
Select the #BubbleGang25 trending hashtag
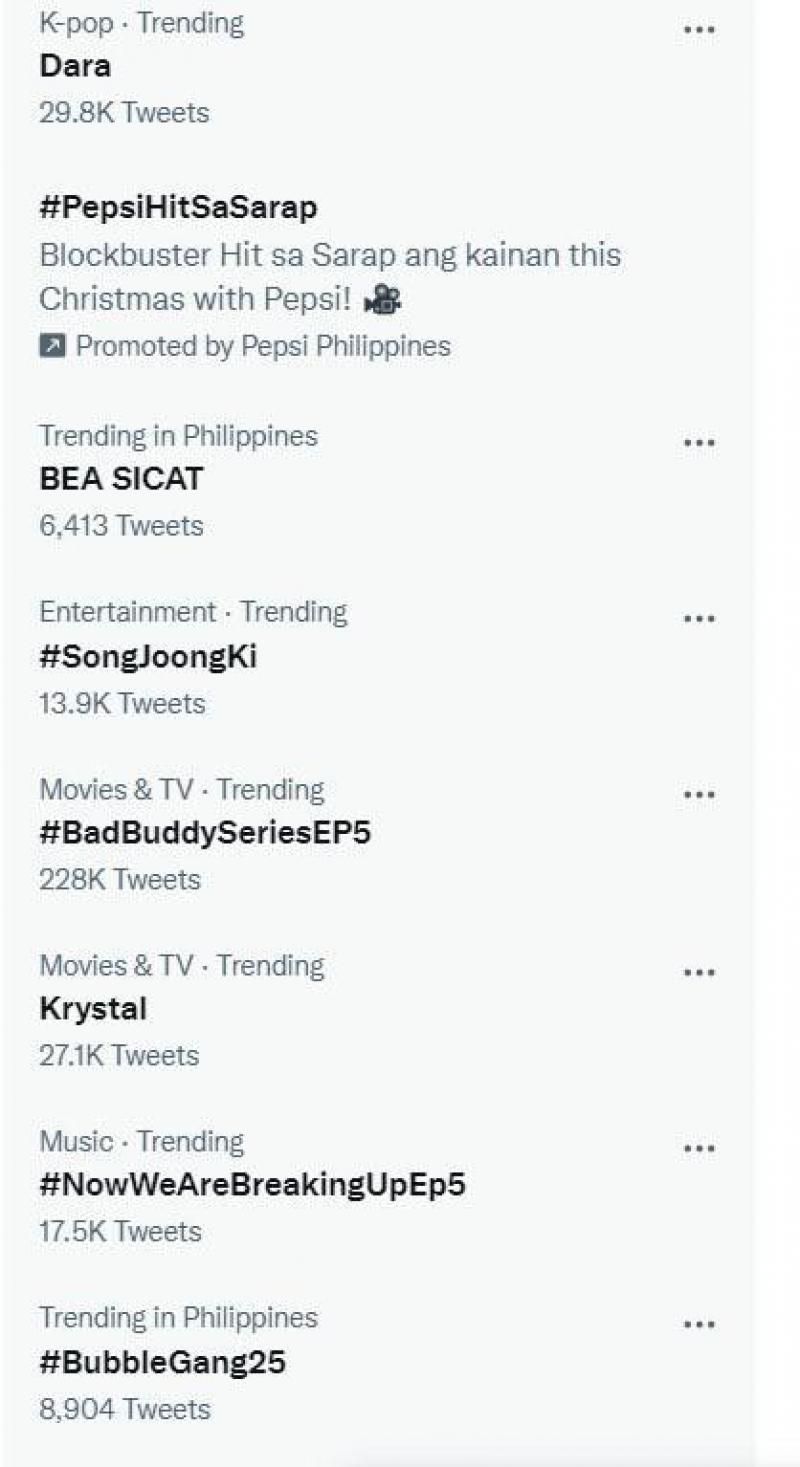pyautogui.click(x=162, y=1362)
